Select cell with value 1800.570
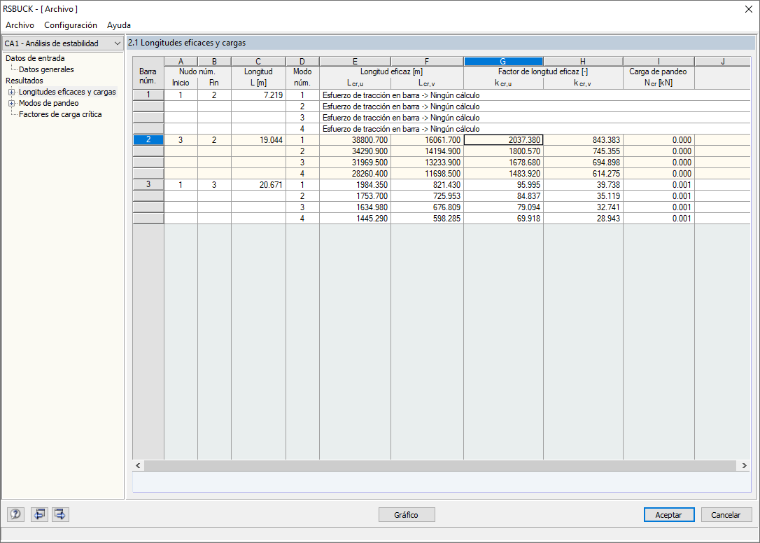Viewport: 760px width, 543px height. [503, 151]
